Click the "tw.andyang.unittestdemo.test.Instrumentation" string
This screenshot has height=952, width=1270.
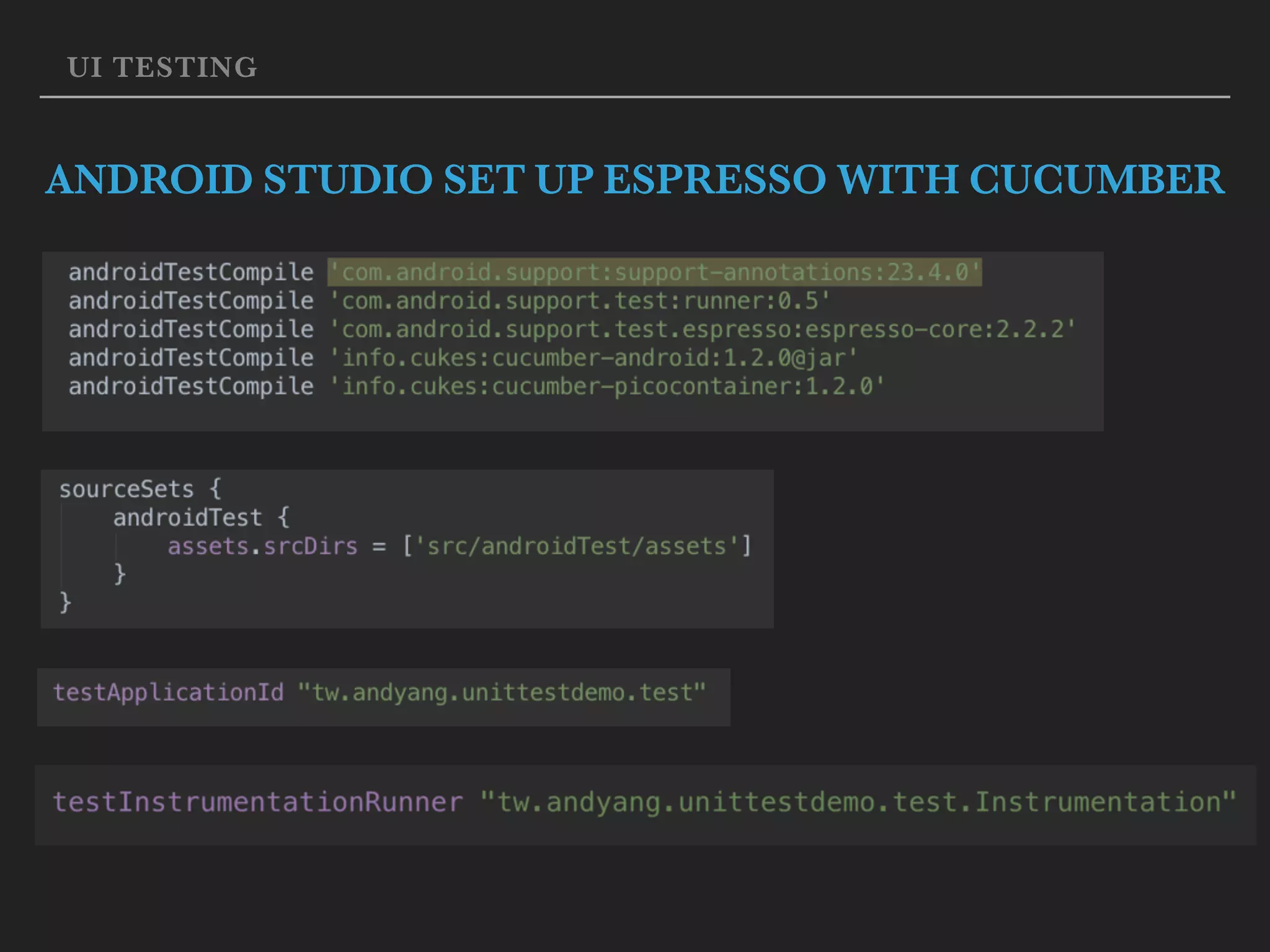point(858,802)
